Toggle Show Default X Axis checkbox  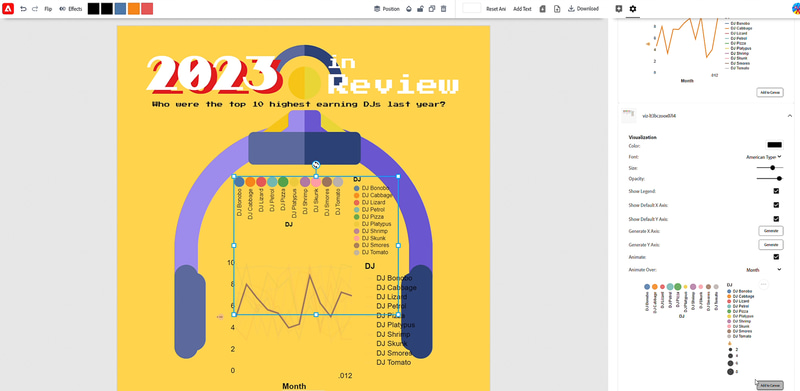coord(776,205)
